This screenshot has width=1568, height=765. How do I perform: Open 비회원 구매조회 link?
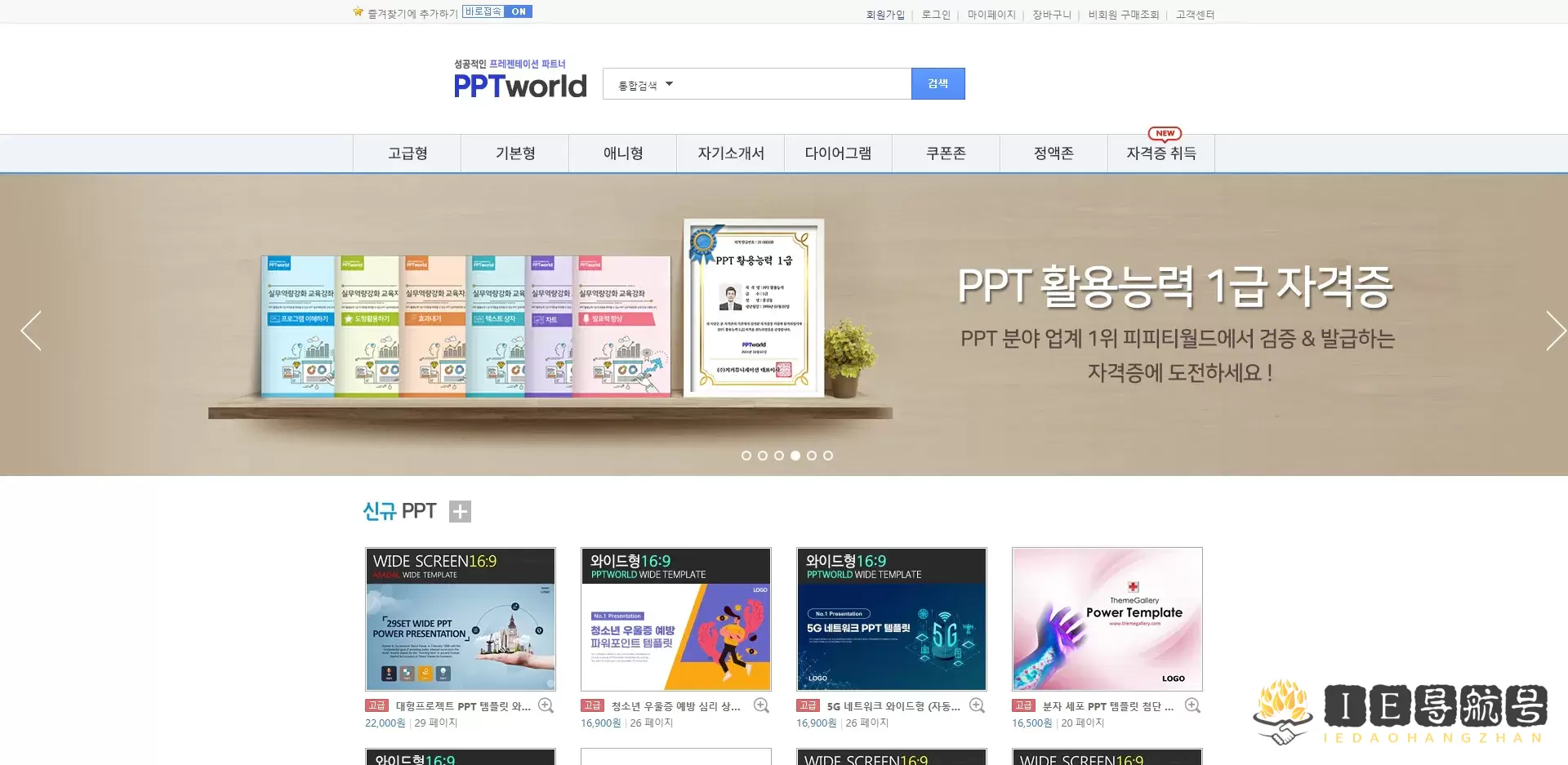click(x=1124, y=15)
